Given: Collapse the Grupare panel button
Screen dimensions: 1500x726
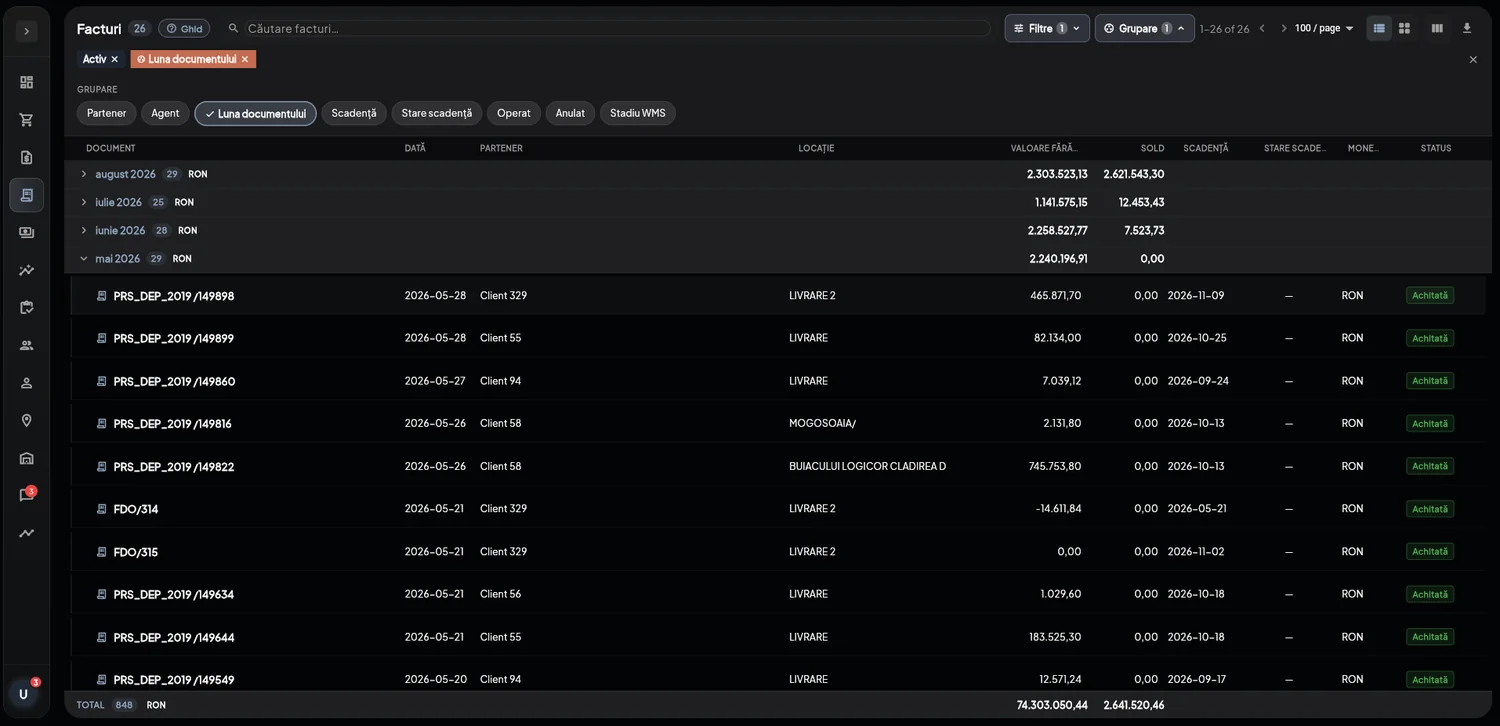Looking at the screenshot, I should point(1145,28).
